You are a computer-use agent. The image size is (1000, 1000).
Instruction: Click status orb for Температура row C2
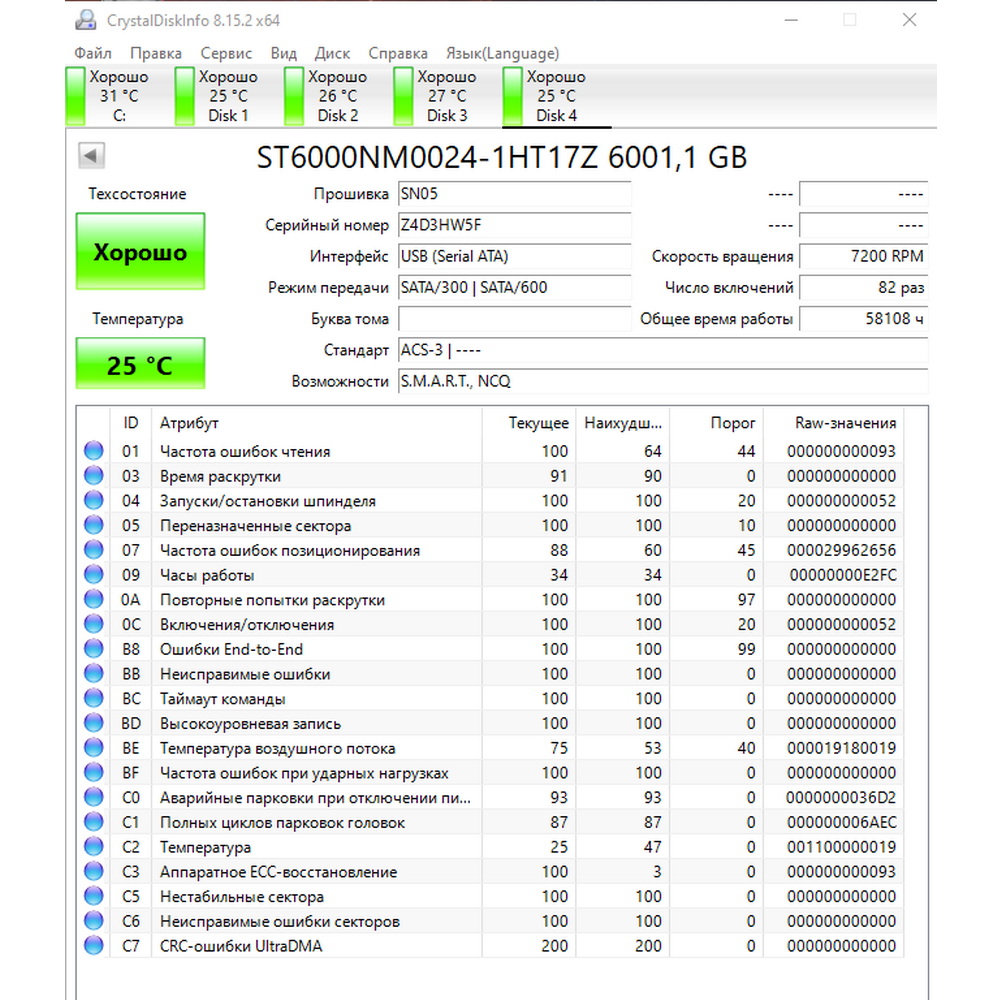point(94,846)
